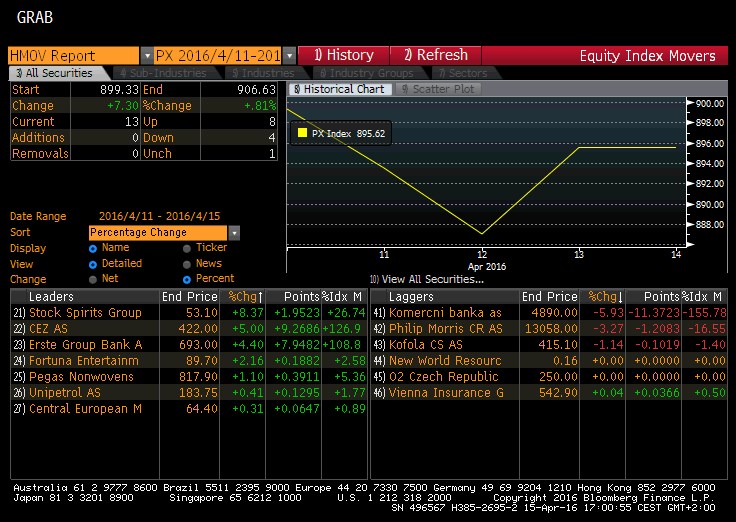Click the Leaders End Price column header

tap(190, 297)
